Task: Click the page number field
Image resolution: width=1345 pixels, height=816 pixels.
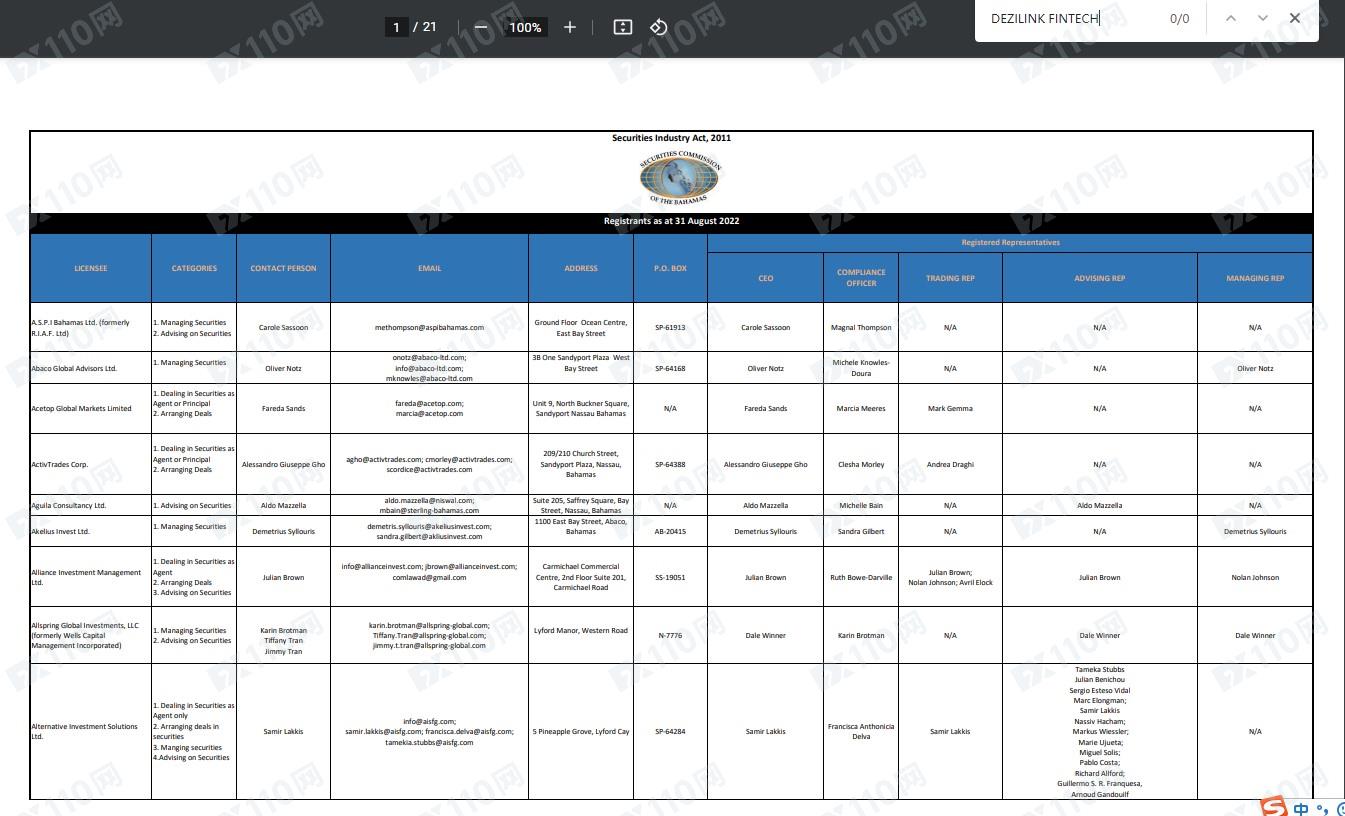Action: [x=396, y=27]
